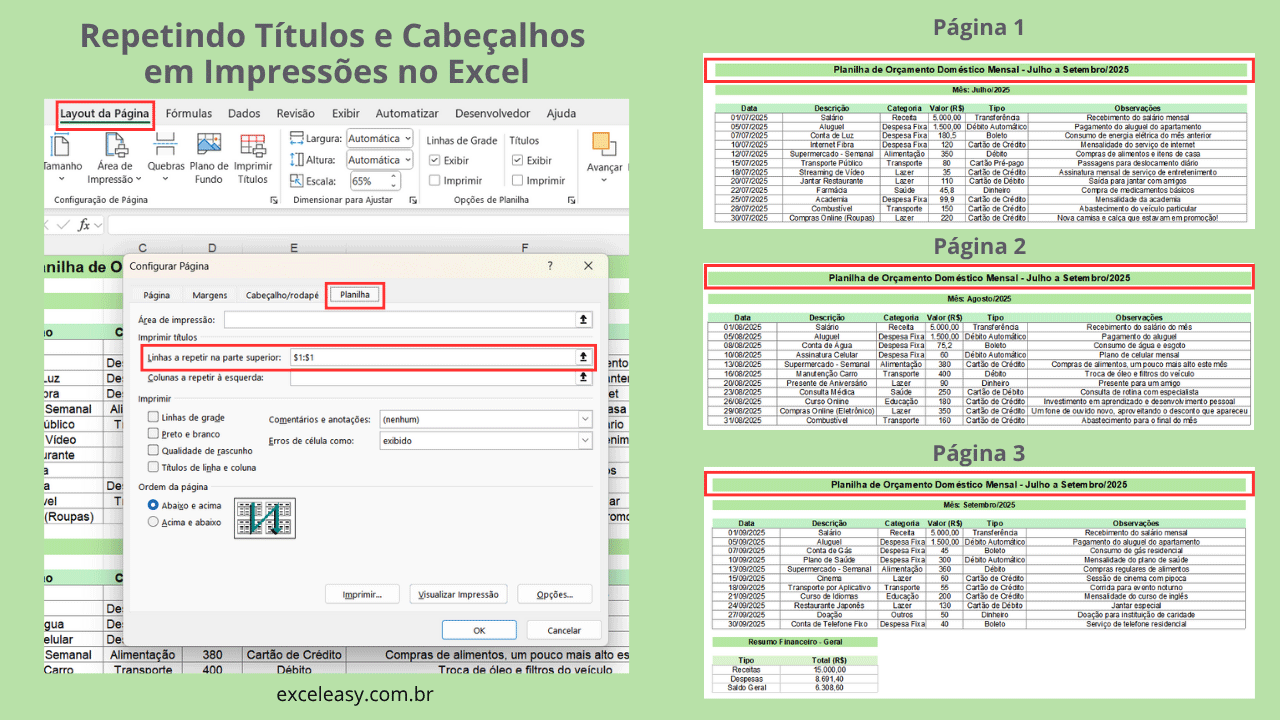
Task: Select the Acima e abaixo radio button
Action: point(153,522)
